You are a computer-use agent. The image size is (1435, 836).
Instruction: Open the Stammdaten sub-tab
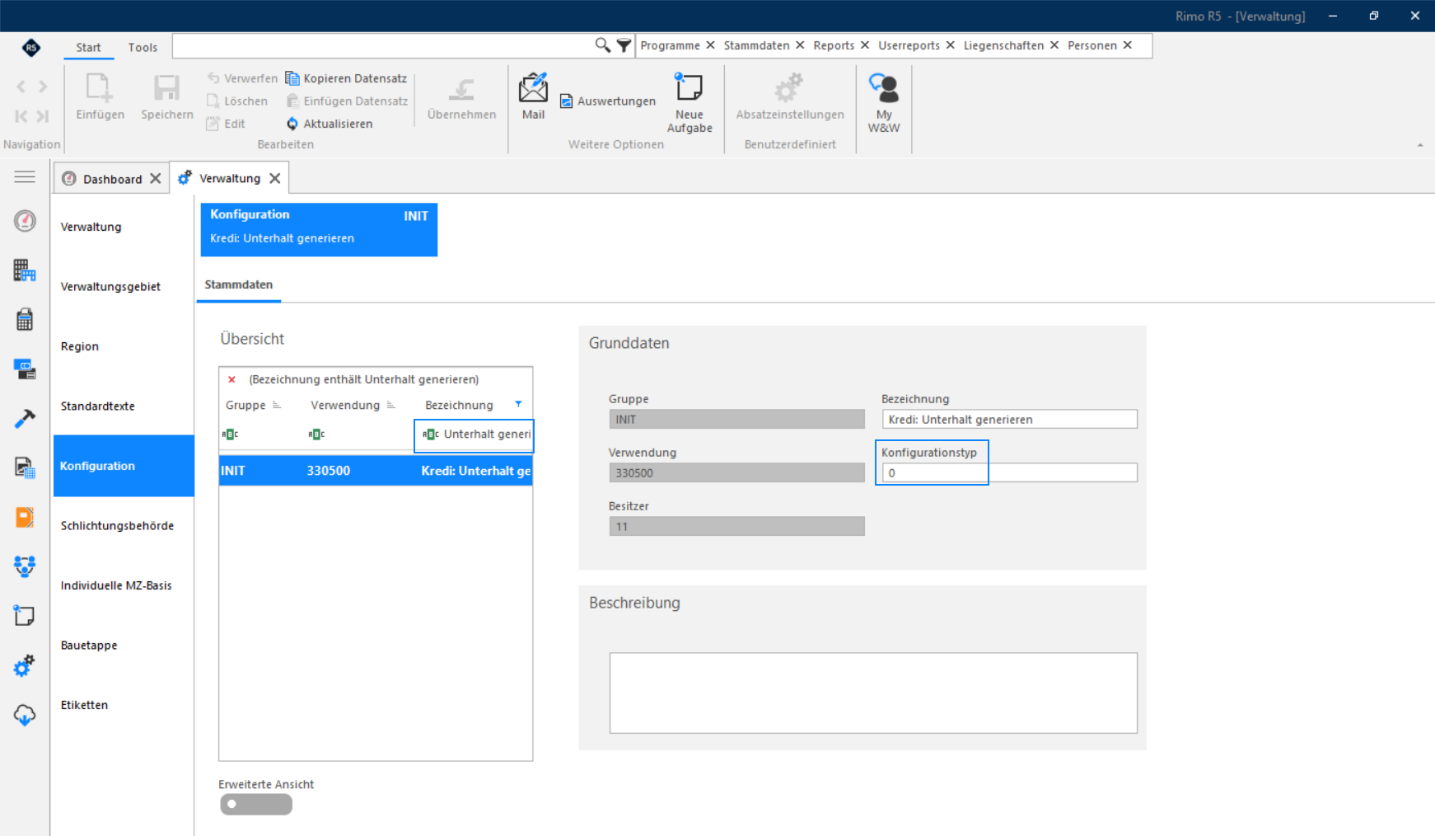point(239,285)
